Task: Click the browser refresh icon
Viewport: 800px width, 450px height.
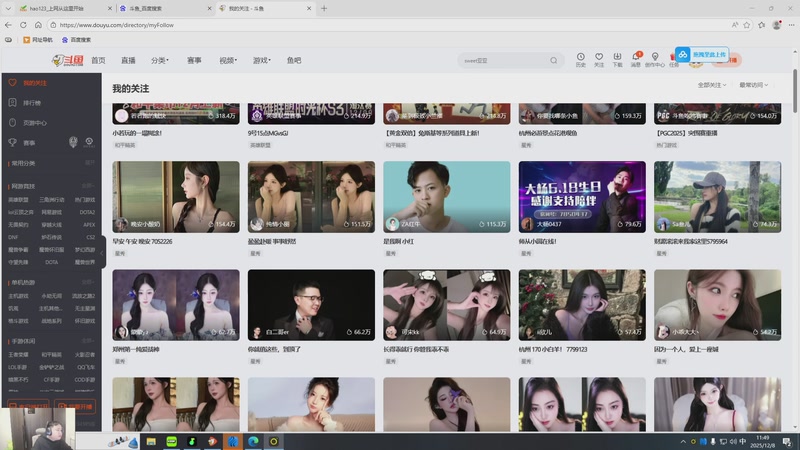Action: [x=23, y=24]
